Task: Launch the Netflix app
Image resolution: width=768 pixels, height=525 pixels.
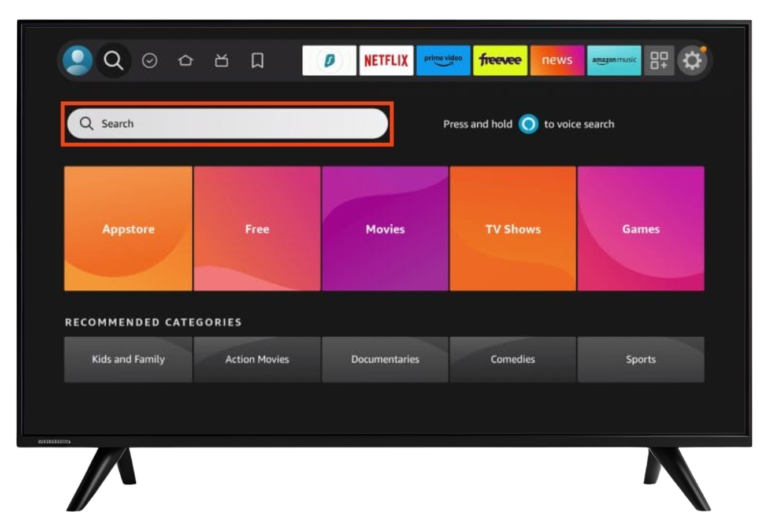Action: coord(386,61)
